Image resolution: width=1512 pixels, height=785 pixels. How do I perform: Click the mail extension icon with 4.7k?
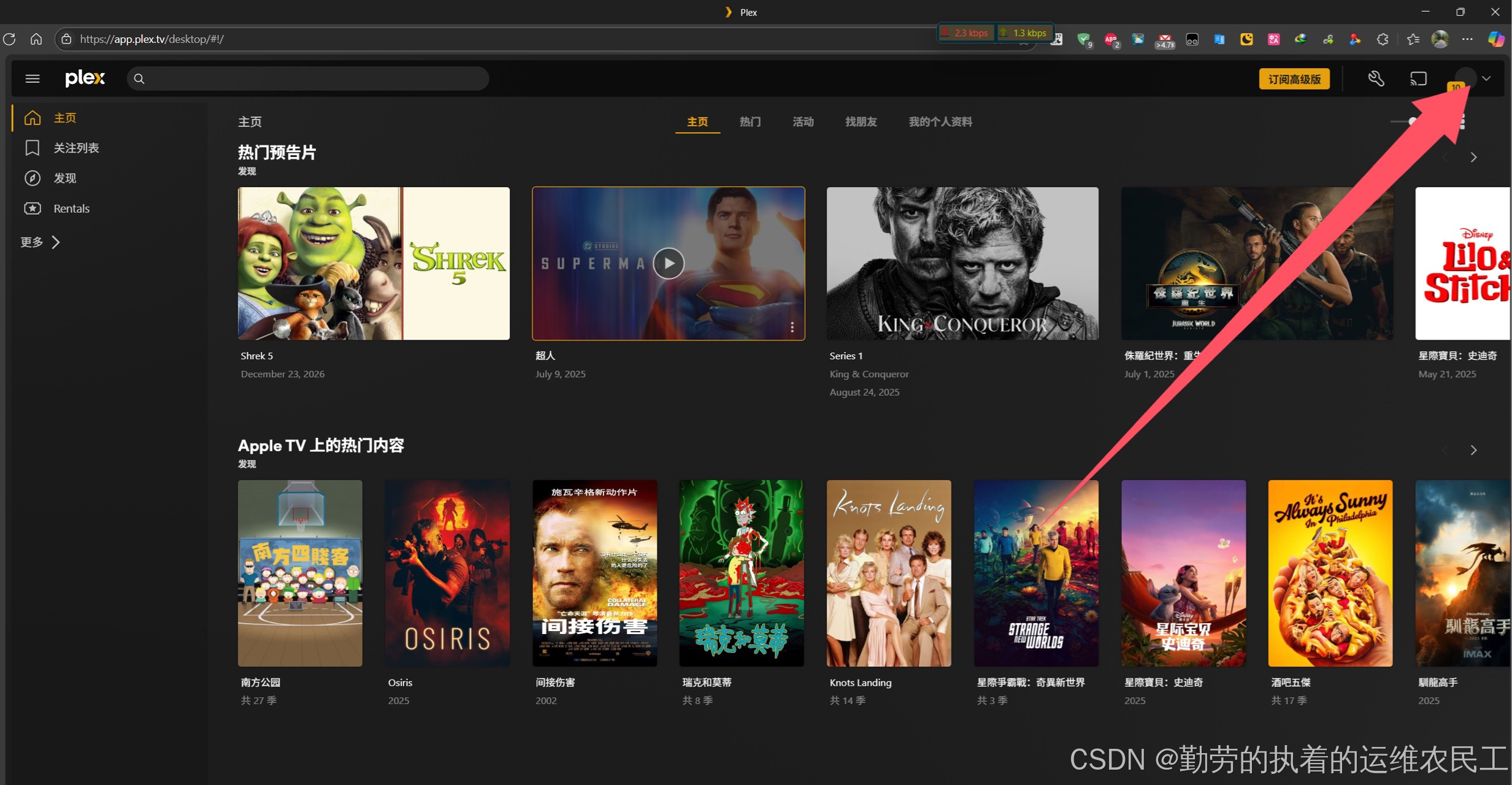pyautogui.click(x=1164, y=40)
